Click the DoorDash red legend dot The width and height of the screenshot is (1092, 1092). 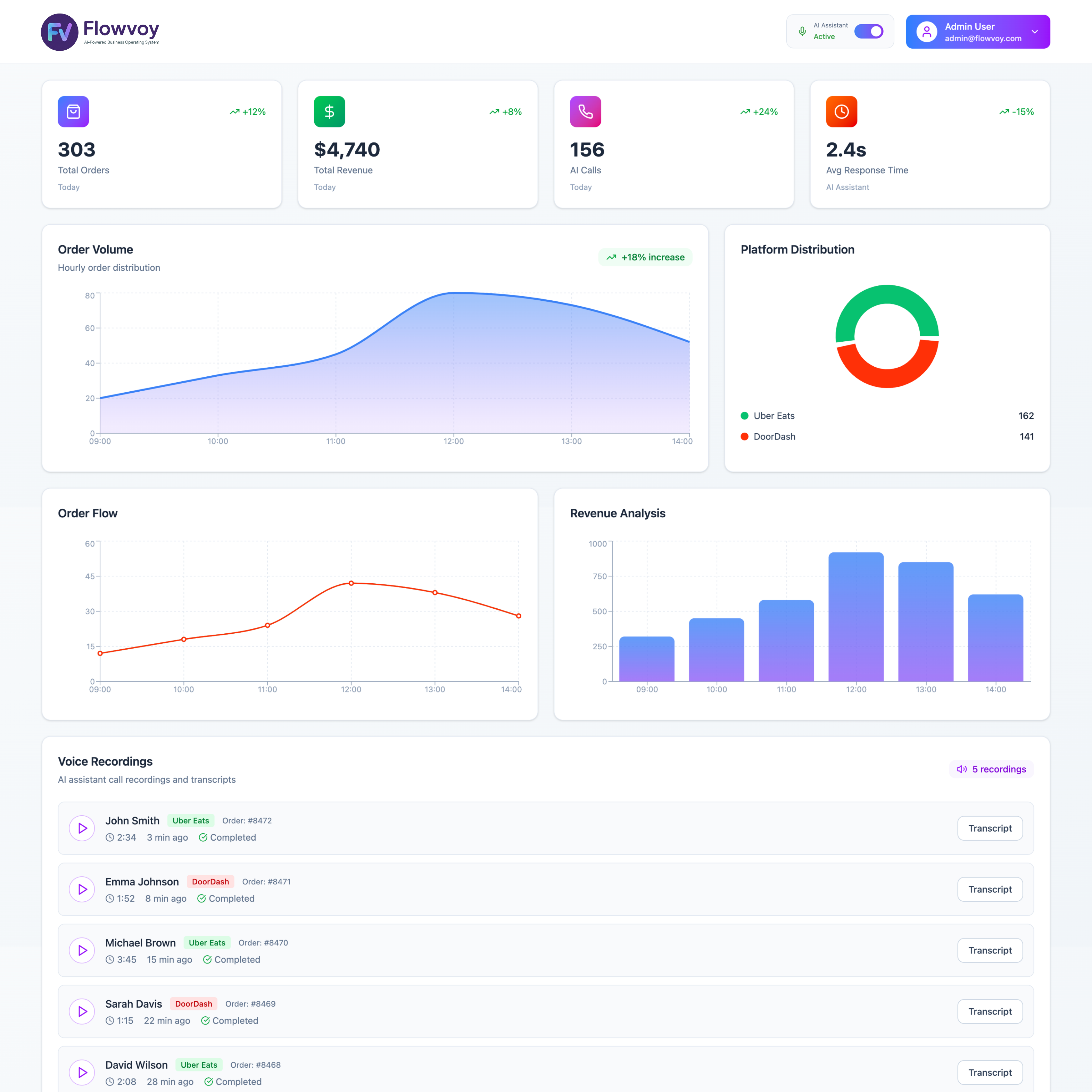[x=745, y=437]
